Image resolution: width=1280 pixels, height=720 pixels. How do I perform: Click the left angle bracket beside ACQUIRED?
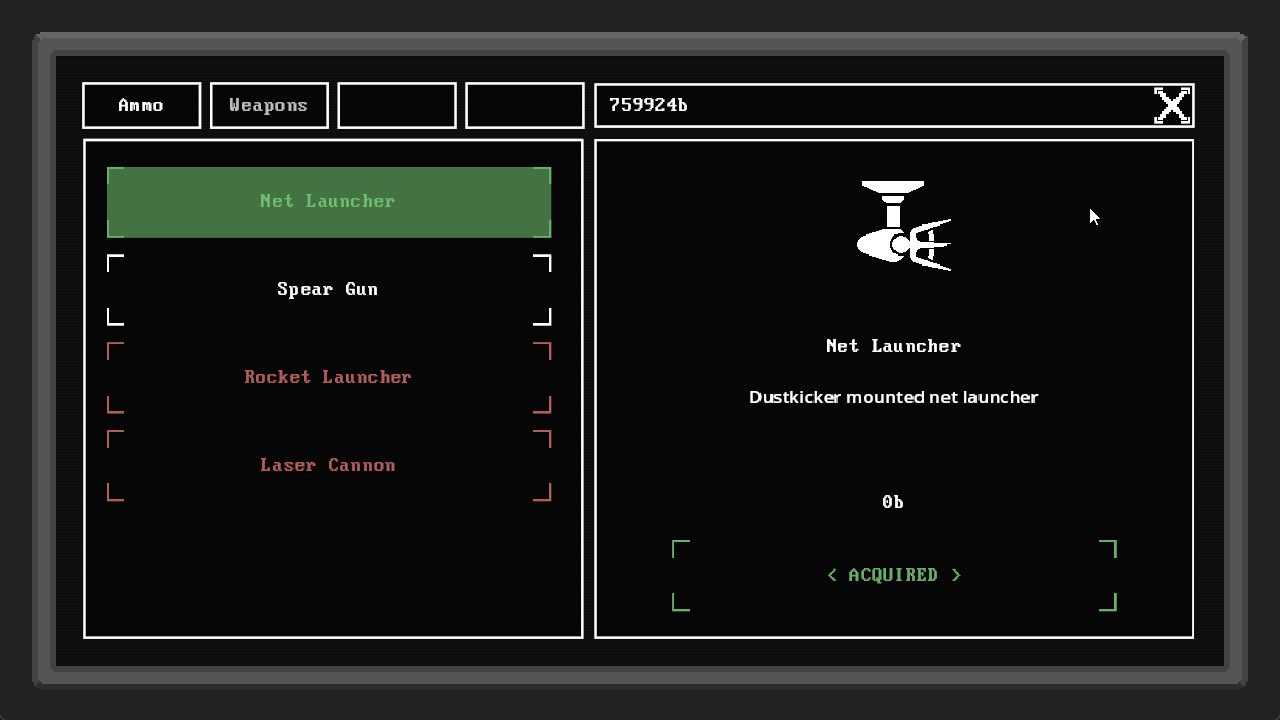click(832, 575)
